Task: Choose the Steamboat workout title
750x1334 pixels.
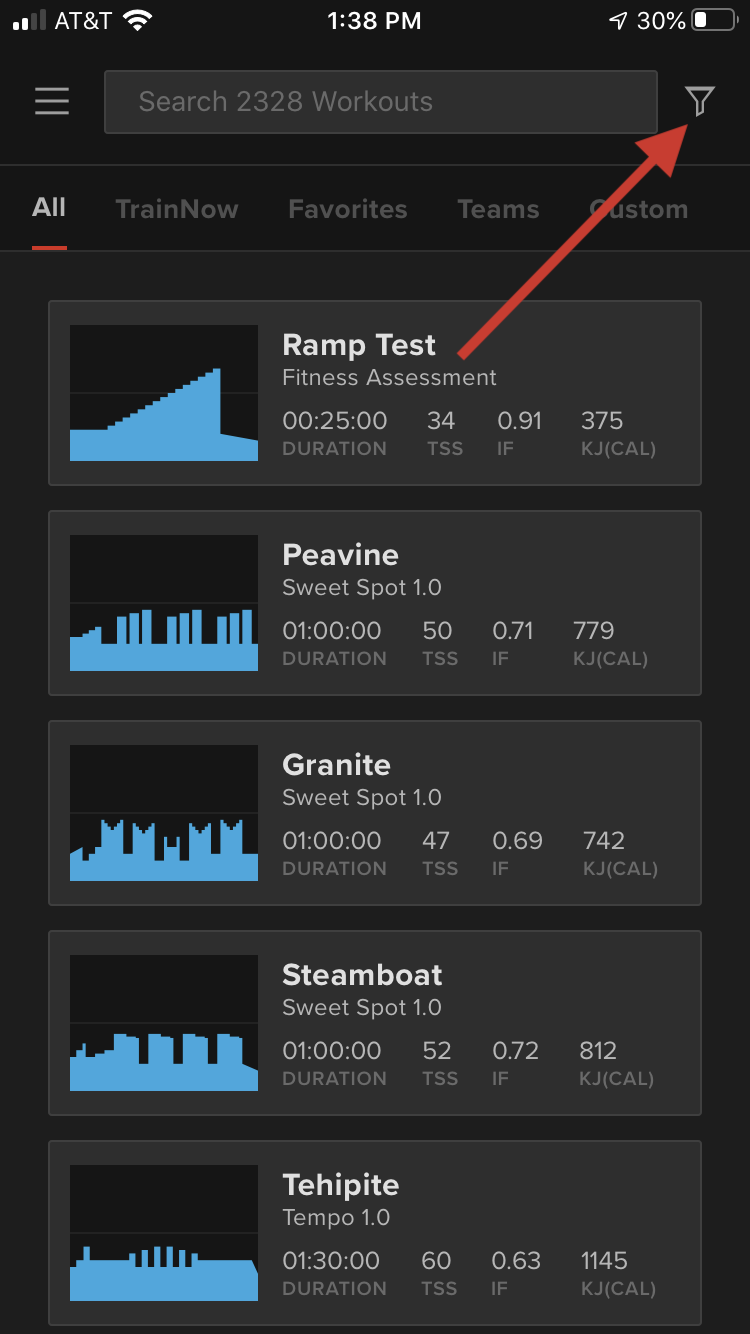Action: pos(362,975)
